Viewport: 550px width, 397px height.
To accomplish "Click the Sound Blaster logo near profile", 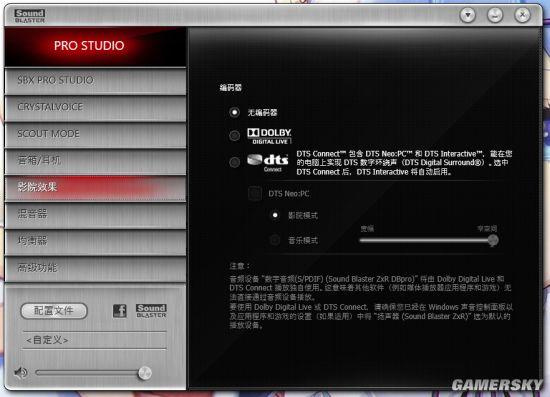I will [x=151, y=311].
